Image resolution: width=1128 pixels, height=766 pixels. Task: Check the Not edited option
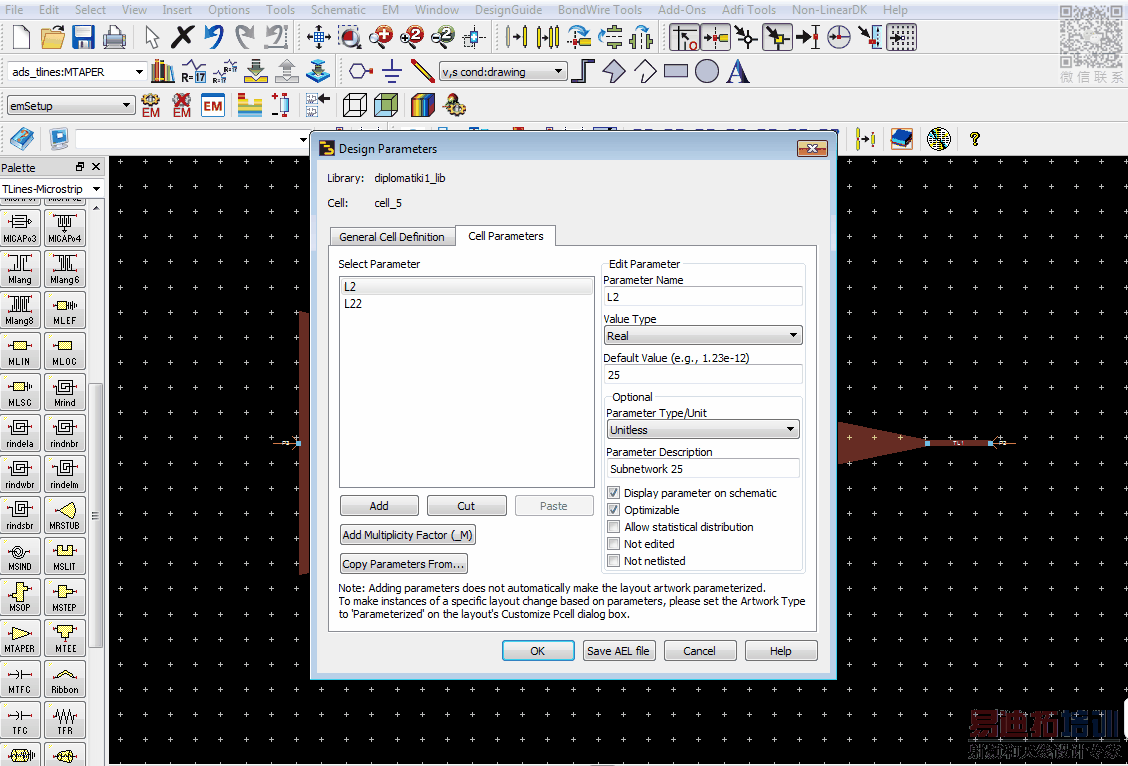click(x=614, y=544)
